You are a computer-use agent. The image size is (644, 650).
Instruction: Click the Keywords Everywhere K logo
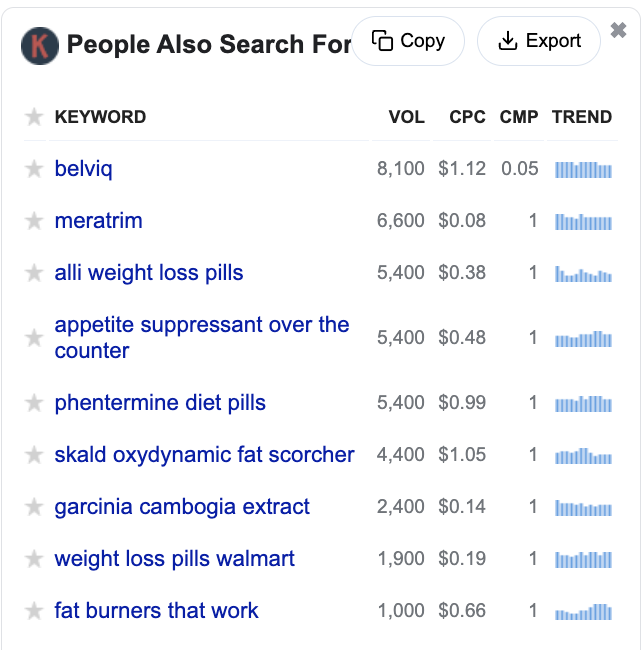pyautogui.click(x=40, y=46)
